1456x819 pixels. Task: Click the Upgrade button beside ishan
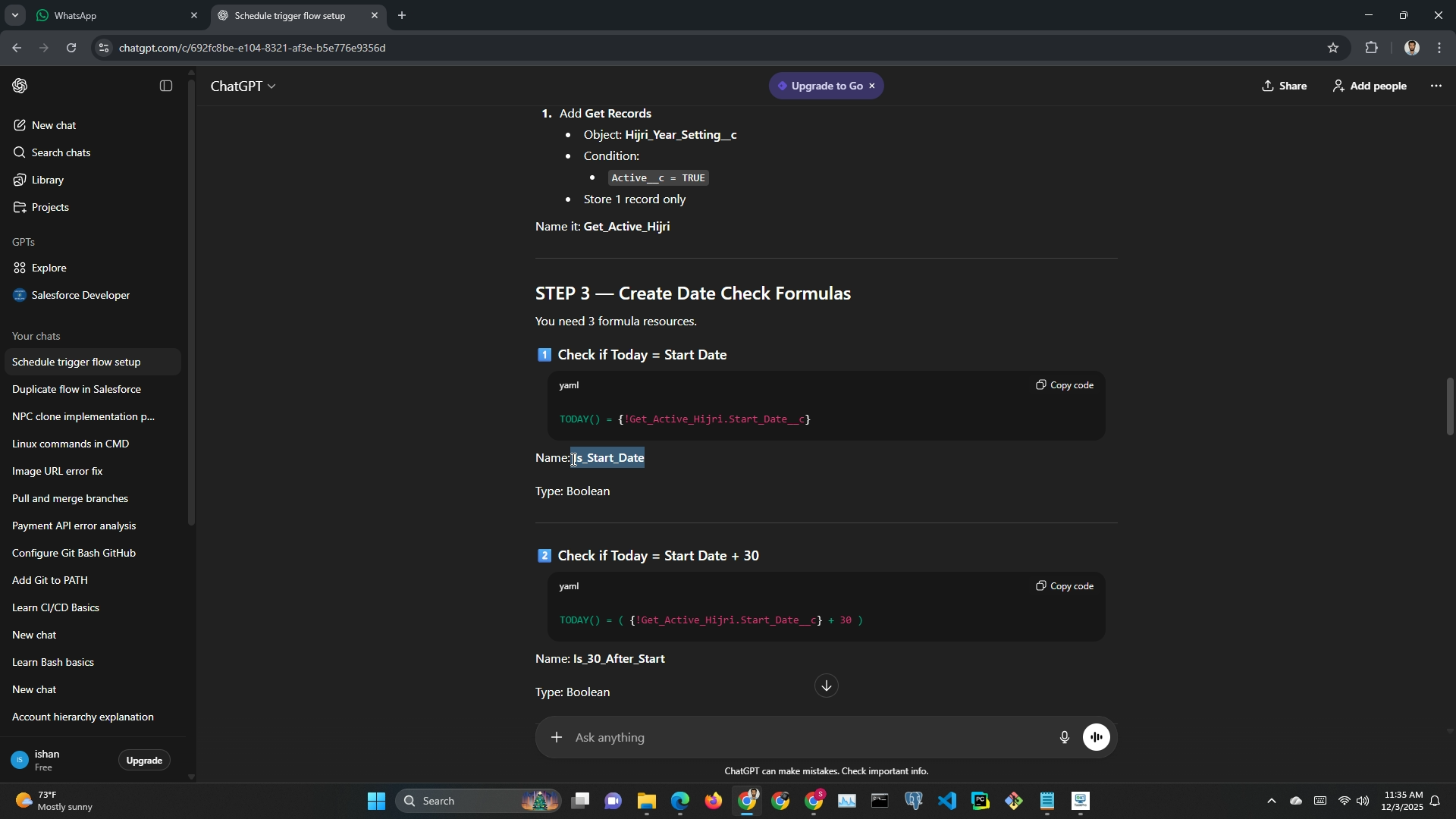pos(144,760)
